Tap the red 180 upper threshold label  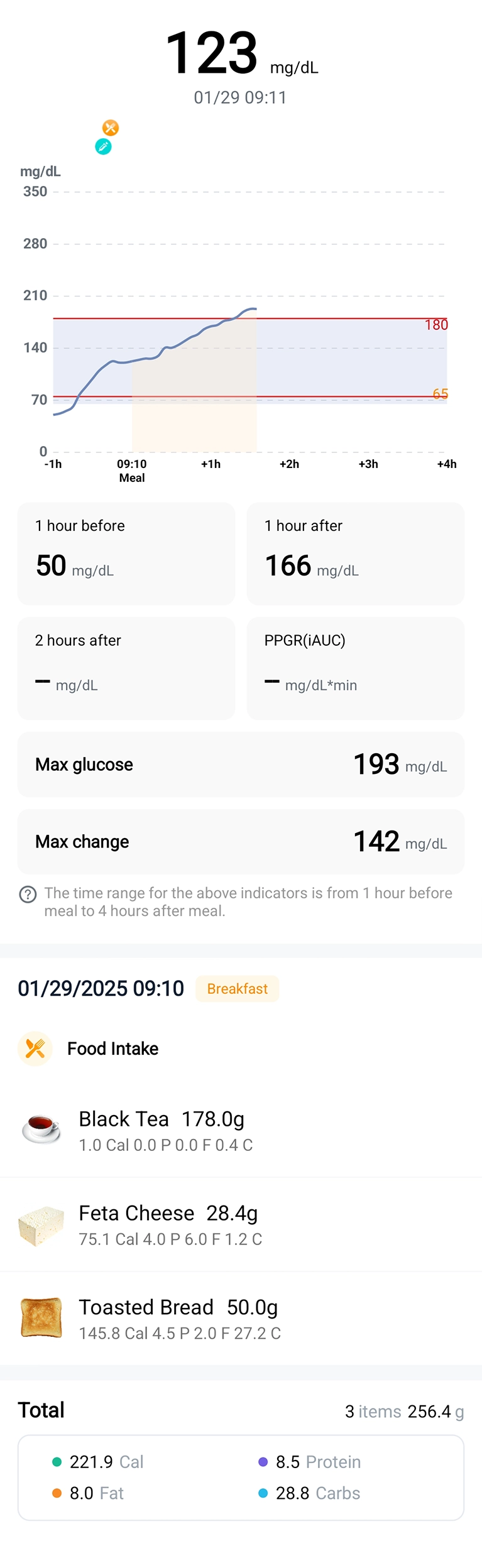436,325
